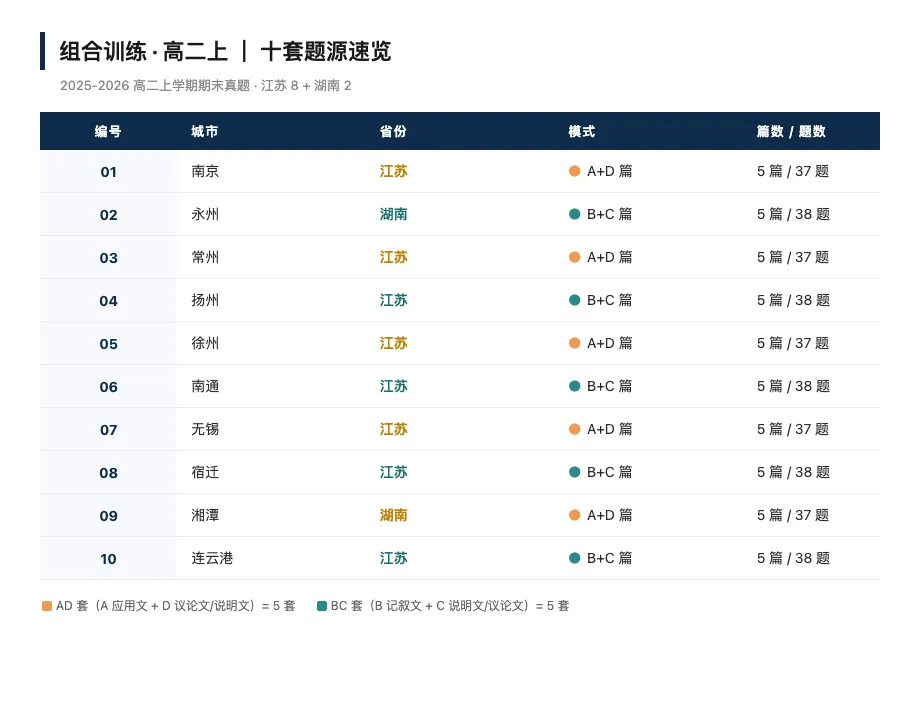Click the teal dot in the 宿迁 row
Viewport: 920px width, 720px height.
click(574, 472)
